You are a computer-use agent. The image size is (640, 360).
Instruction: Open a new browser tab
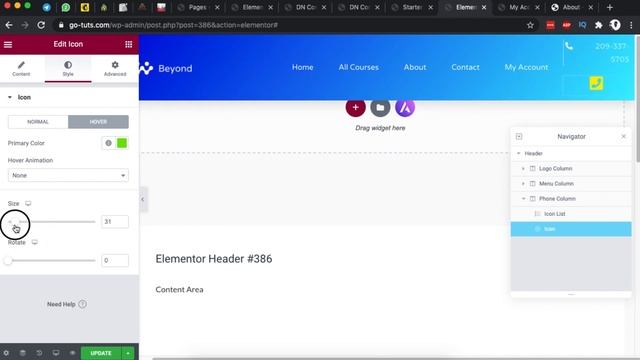[x=609, y=7]
